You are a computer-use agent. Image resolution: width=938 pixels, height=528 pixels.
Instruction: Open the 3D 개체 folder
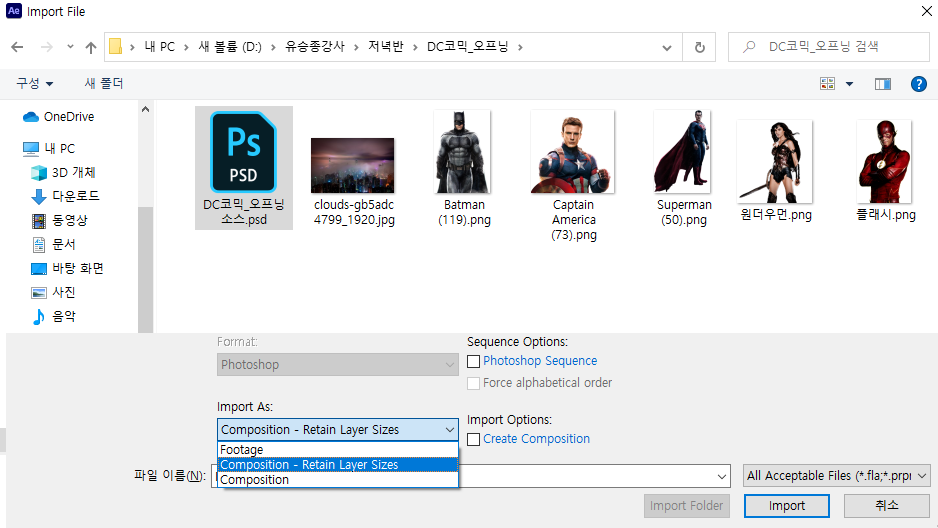(x=63, y=172)
